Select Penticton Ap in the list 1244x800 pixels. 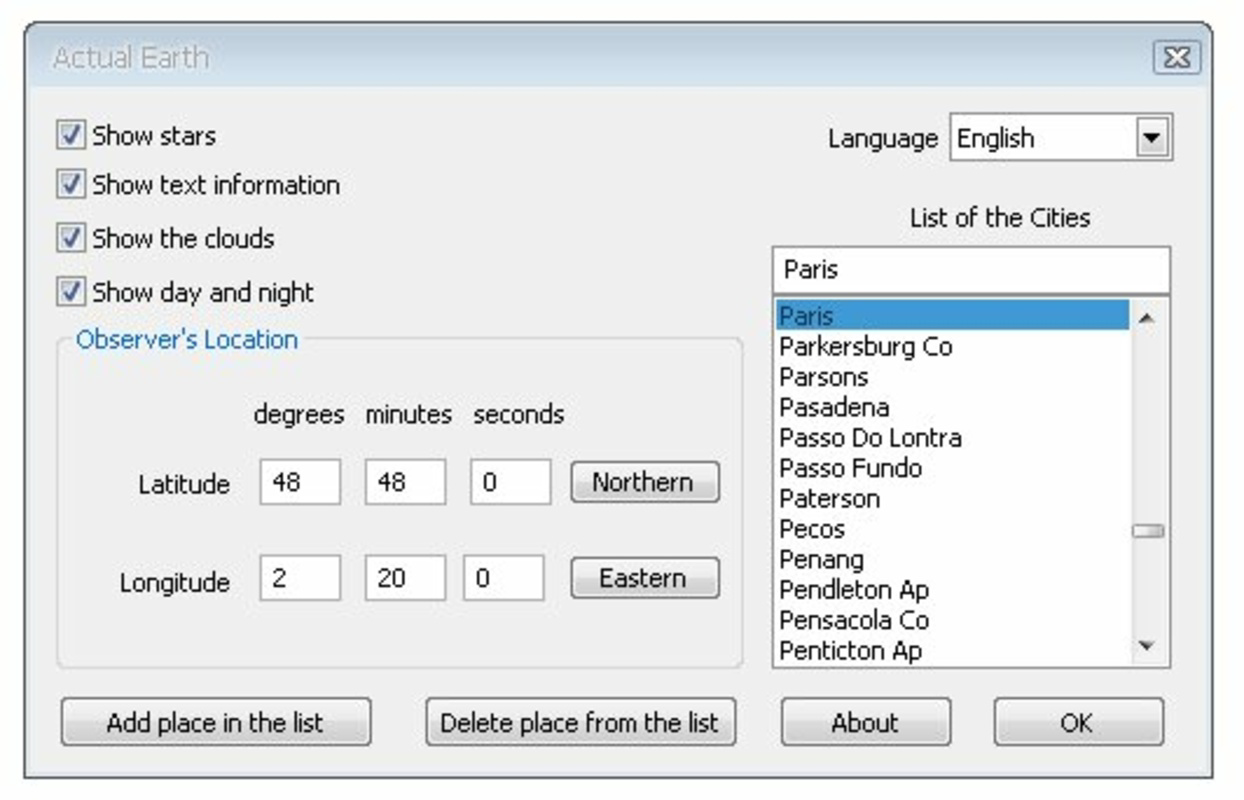(952, 651)
